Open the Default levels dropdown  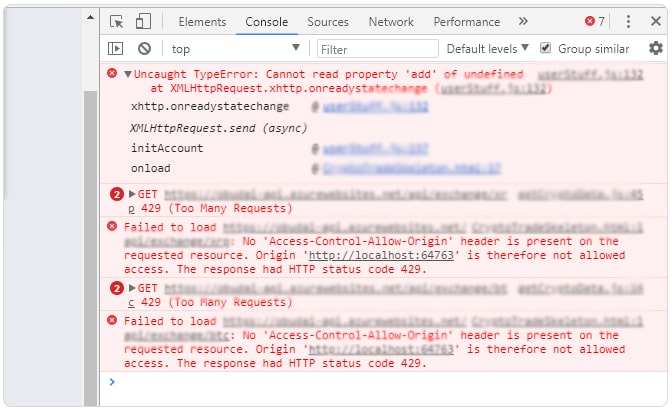(487, 48)
